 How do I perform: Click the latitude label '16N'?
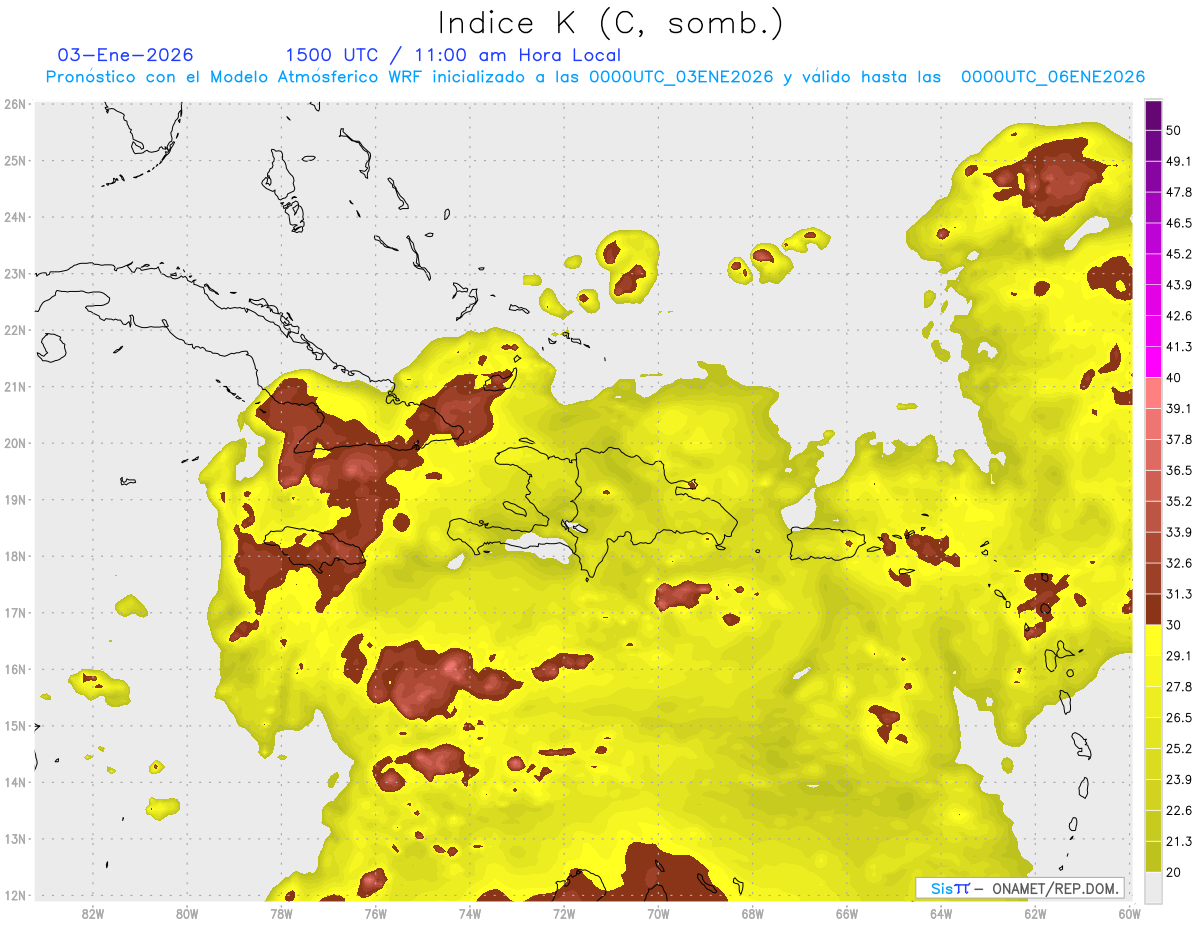[x=15, y=669]
